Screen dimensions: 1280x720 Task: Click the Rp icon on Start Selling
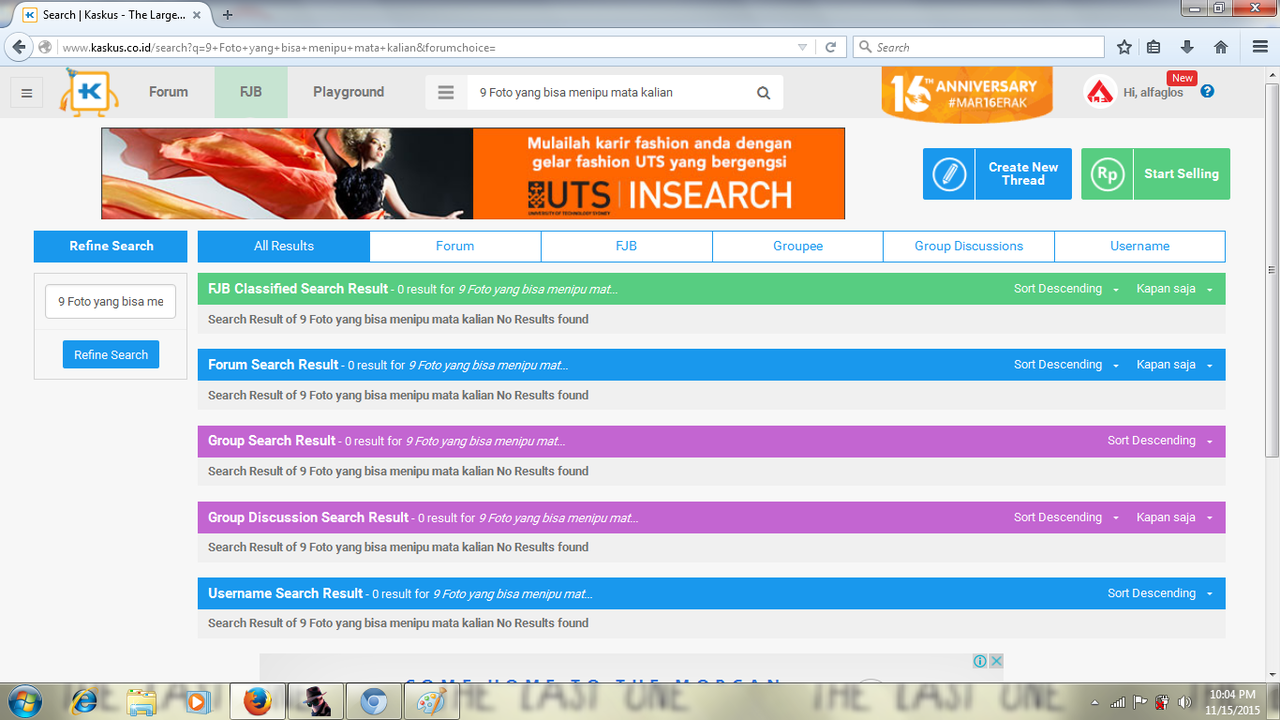pos(1107,174)
